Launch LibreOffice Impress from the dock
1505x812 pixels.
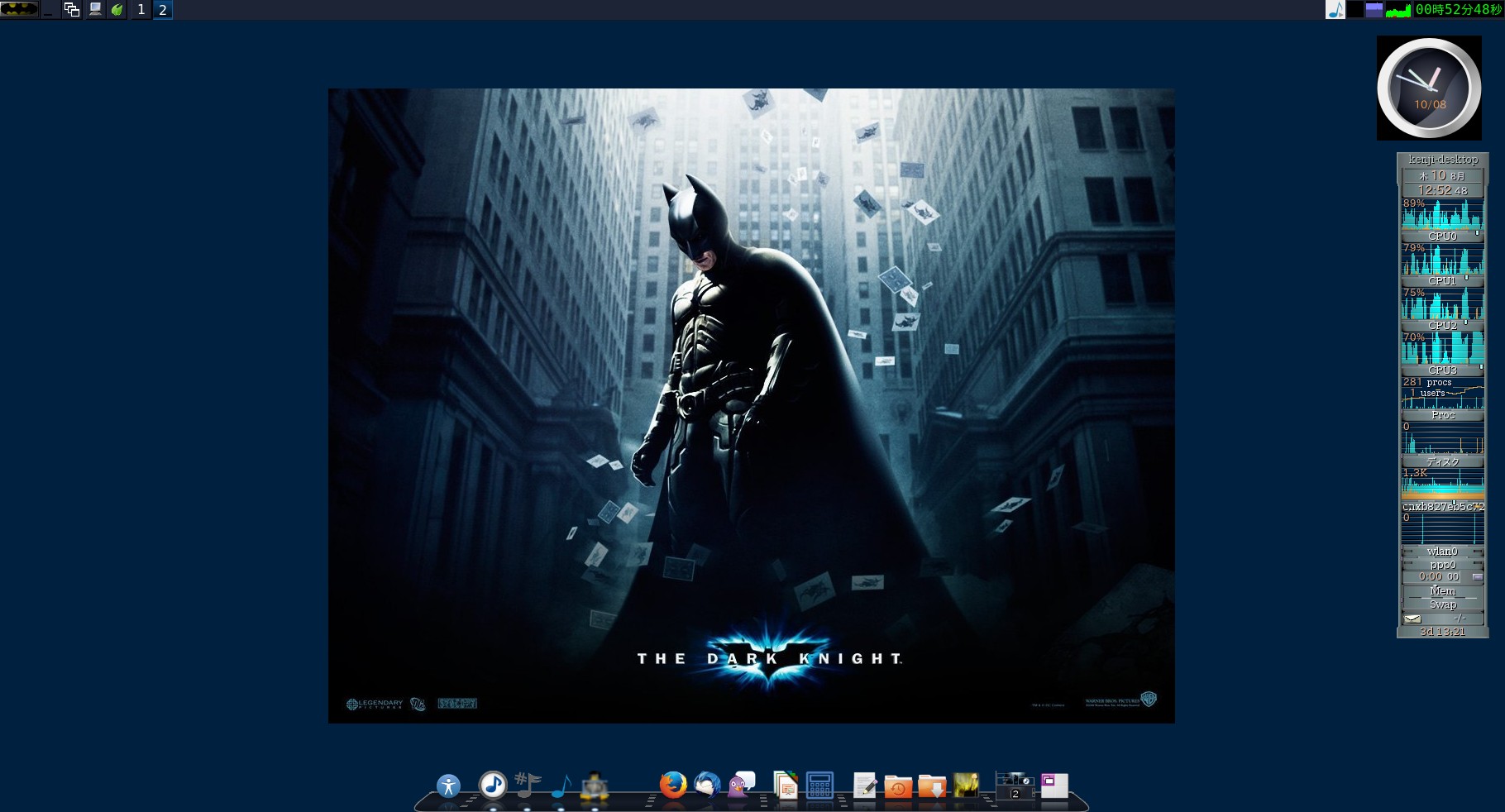pyautogui.click(x=786, y=786)
